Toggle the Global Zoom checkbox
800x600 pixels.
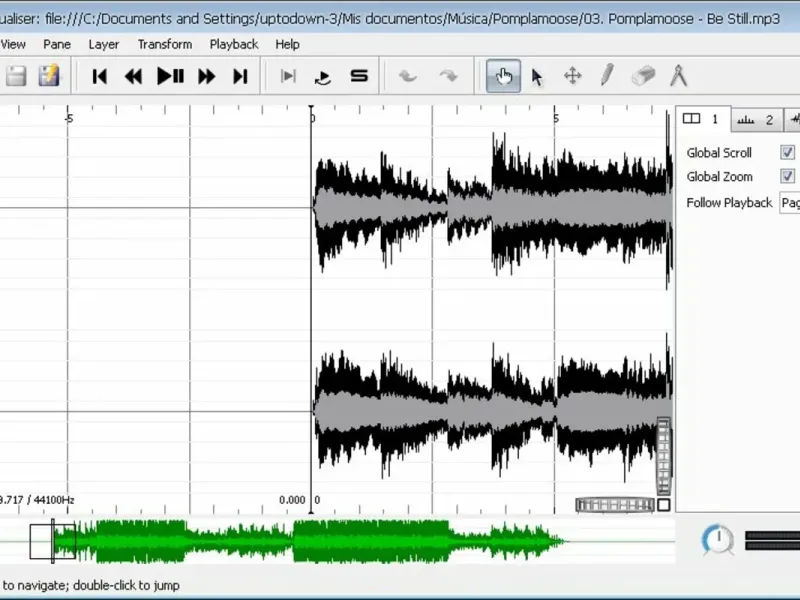787,176
